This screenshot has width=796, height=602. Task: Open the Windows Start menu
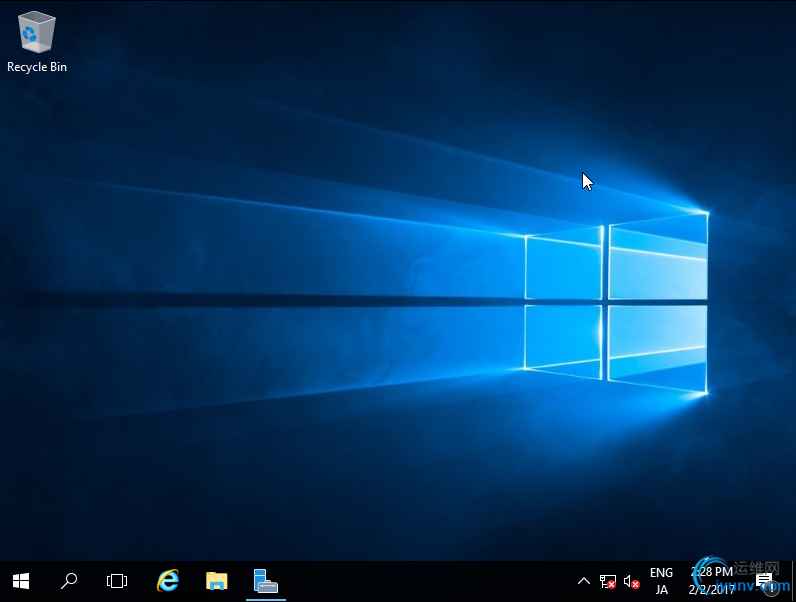point(21,581)
